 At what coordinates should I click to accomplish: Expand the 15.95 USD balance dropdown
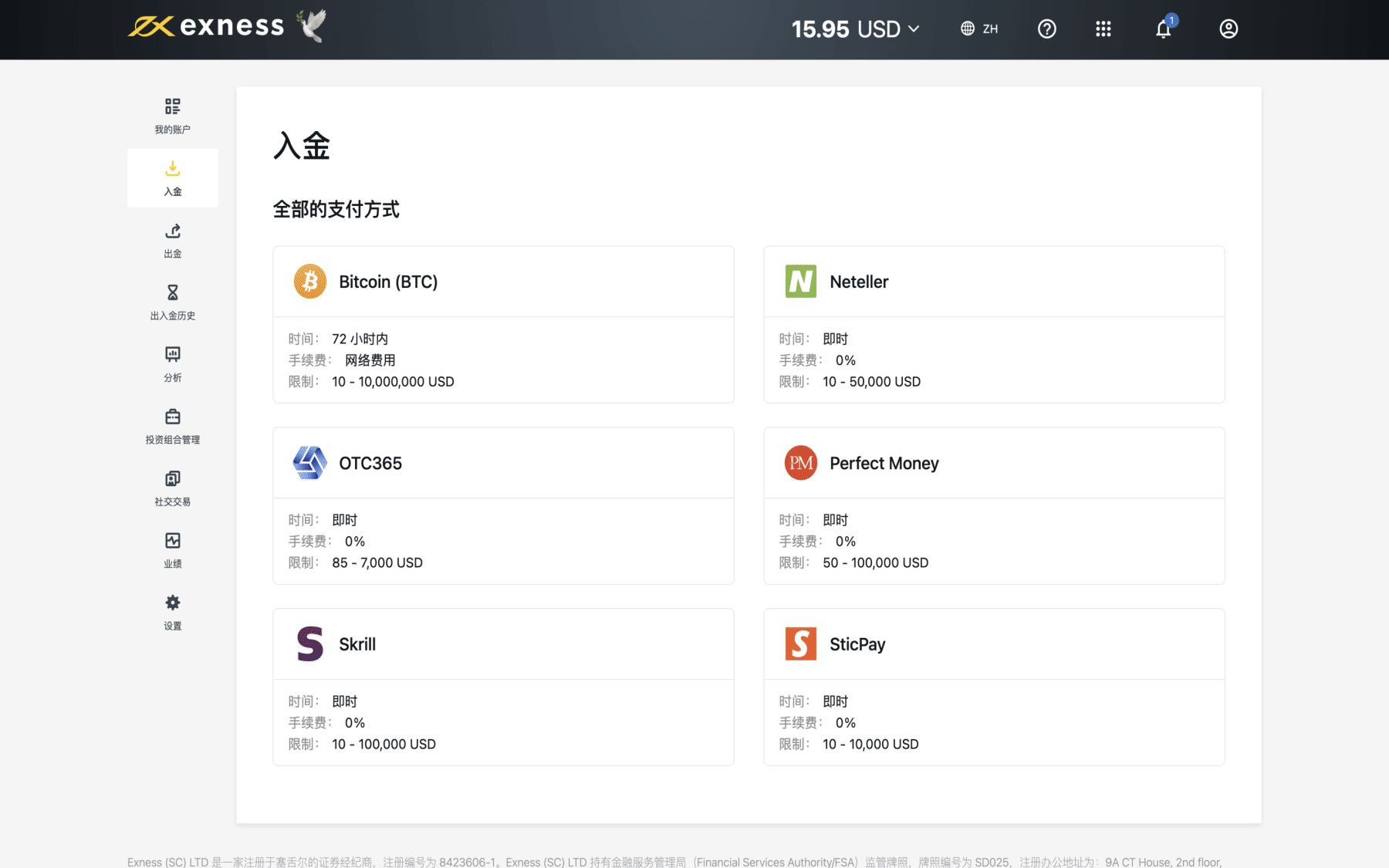coord(855,29)
